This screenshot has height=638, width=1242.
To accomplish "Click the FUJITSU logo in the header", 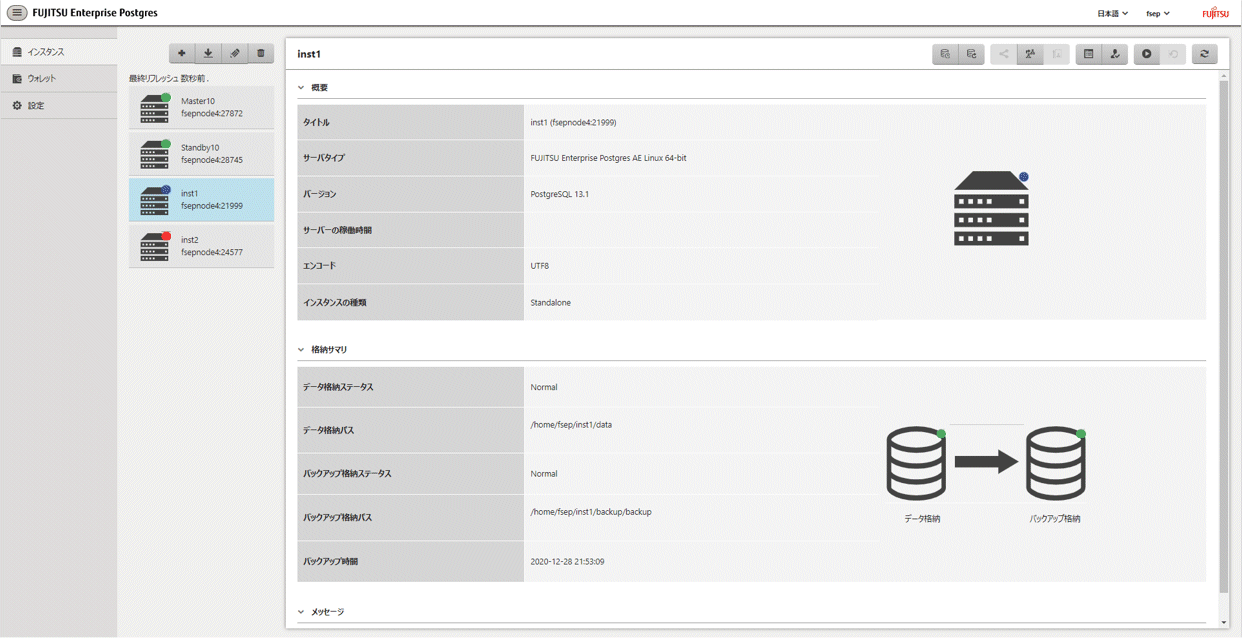I will point(1215,13).
